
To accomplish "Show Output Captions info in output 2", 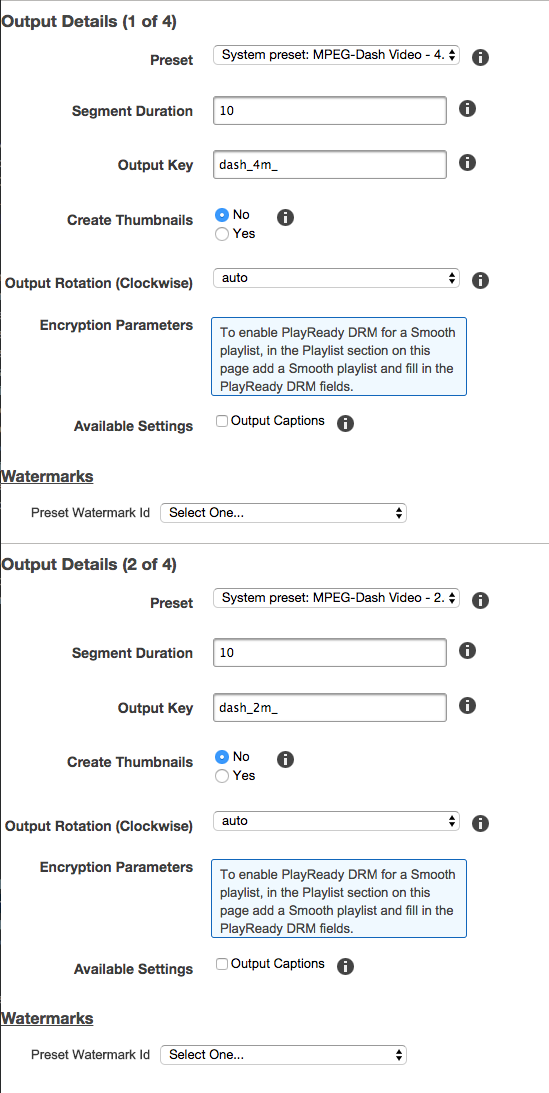I will (x=345, y=966).
